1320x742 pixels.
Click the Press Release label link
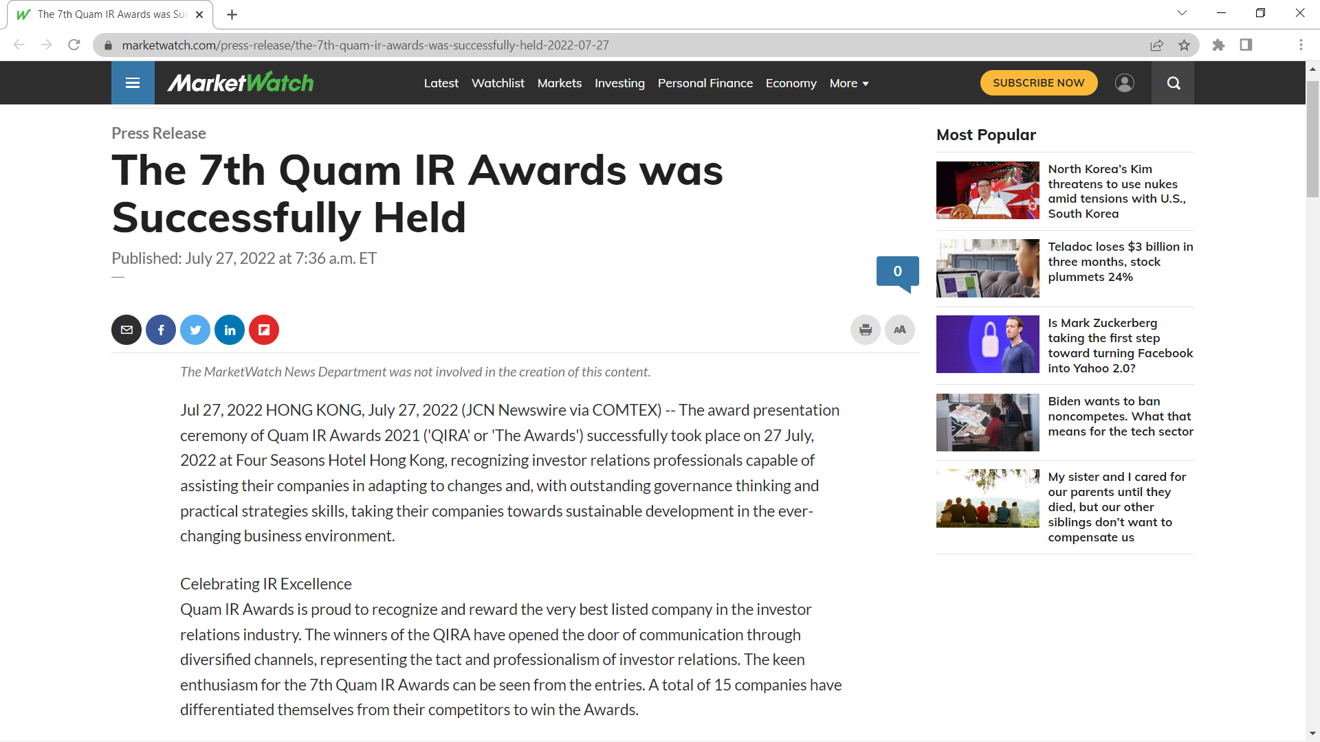coord(159,133)
